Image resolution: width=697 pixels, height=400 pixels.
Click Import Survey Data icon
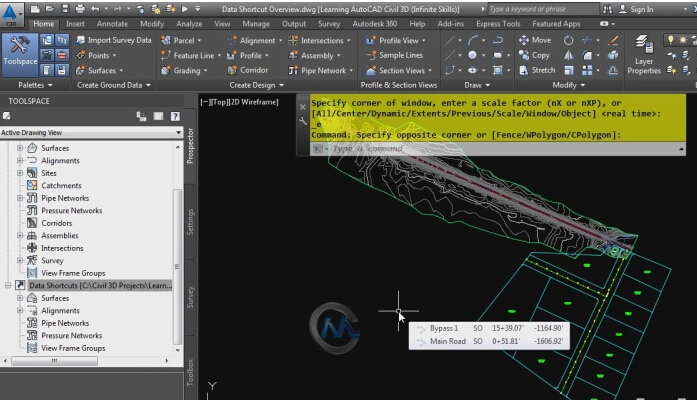point(79,40)
